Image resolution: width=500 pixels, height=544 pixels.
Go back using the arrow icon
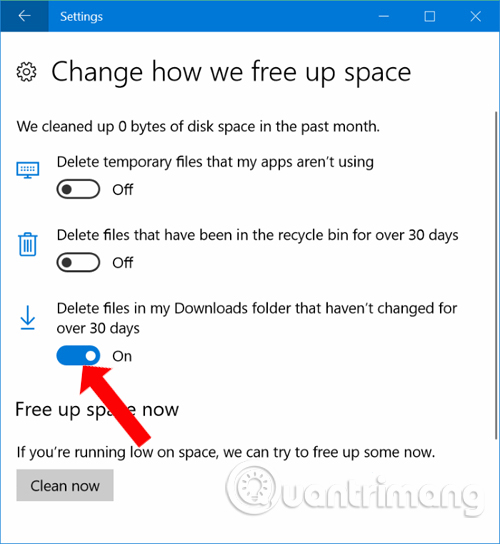pyautogui.click(x=24, y=16)
